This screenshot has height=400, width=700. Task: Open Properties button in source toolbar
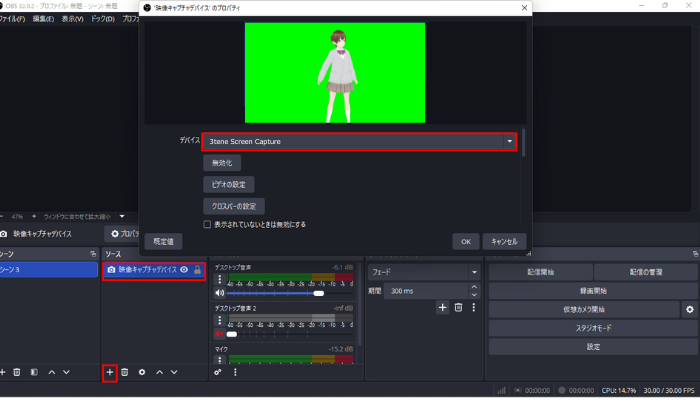point(124,233)
